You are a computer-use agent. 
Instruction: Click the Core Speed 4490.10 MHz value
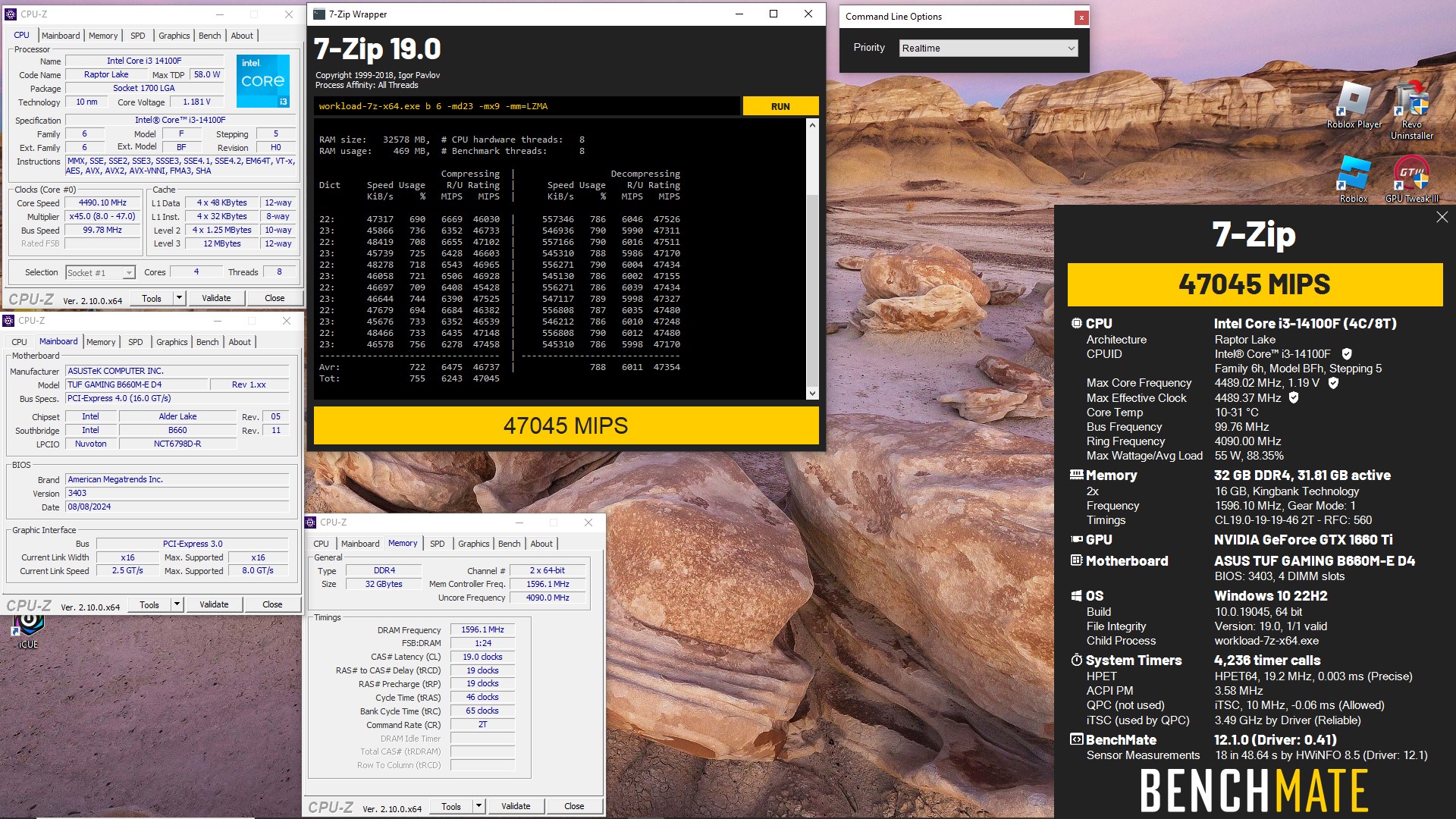(103, 203)
